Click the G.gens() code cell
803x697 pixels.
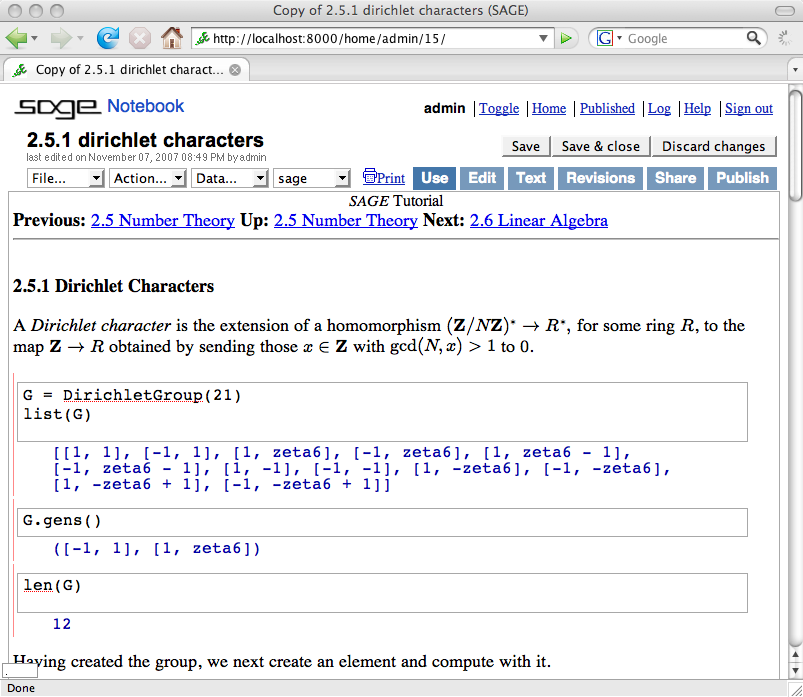[x=382, y=522]
